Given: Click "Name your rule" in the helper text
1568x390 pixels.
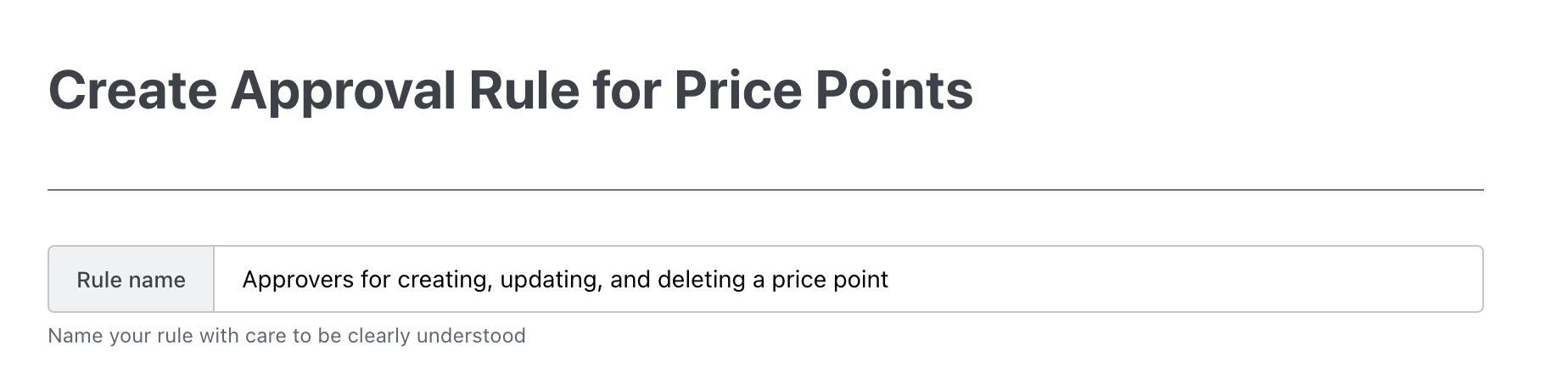Looking at the screenshot, I should coord(120,336).
